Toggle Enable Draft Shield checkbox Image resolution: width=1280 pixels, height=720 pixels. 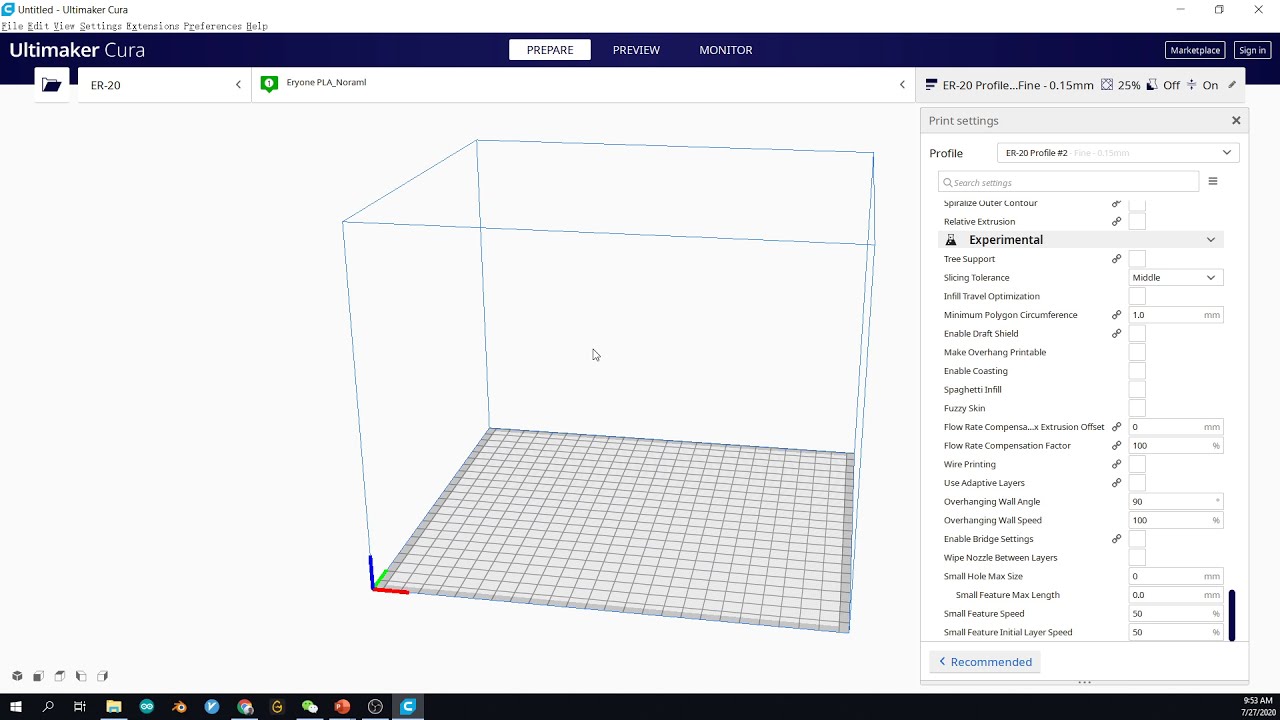tap(1137, 334)
